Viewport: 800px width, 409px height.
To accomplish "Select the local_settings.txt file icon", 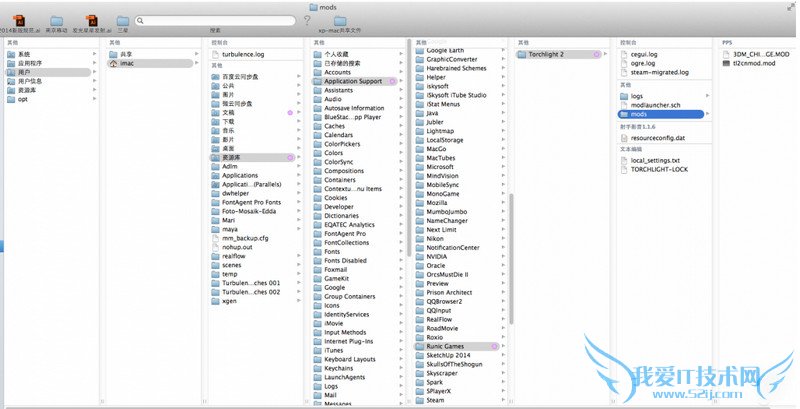I will 623,160.
